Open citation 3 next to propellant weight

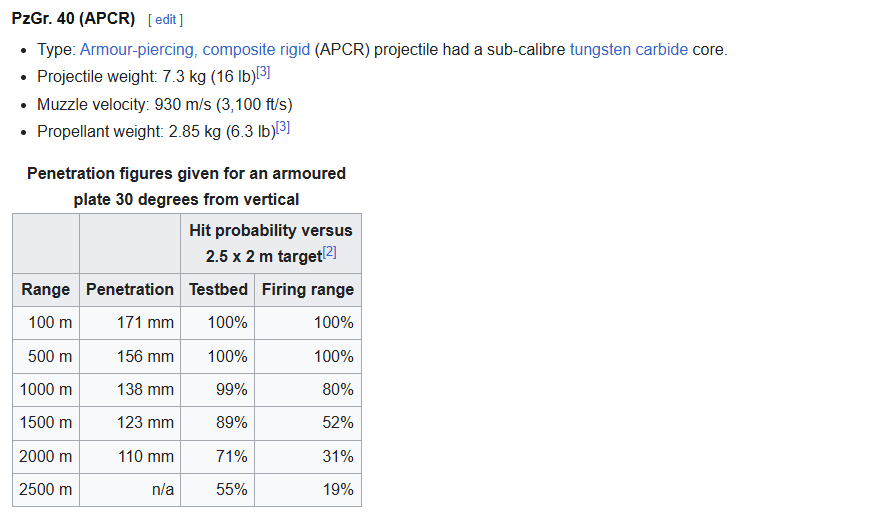pyautogui.click(x=283, y=127)
